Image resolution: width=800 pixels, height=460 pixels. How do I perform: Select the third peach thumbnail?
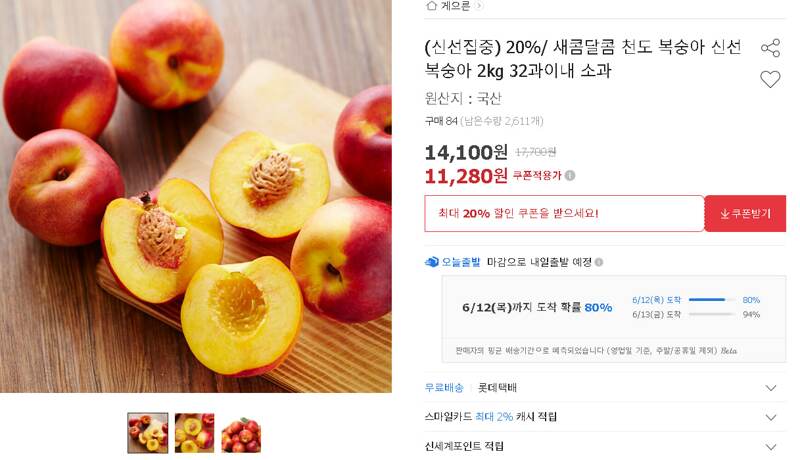pyautogui.click(x=241, y=433)
